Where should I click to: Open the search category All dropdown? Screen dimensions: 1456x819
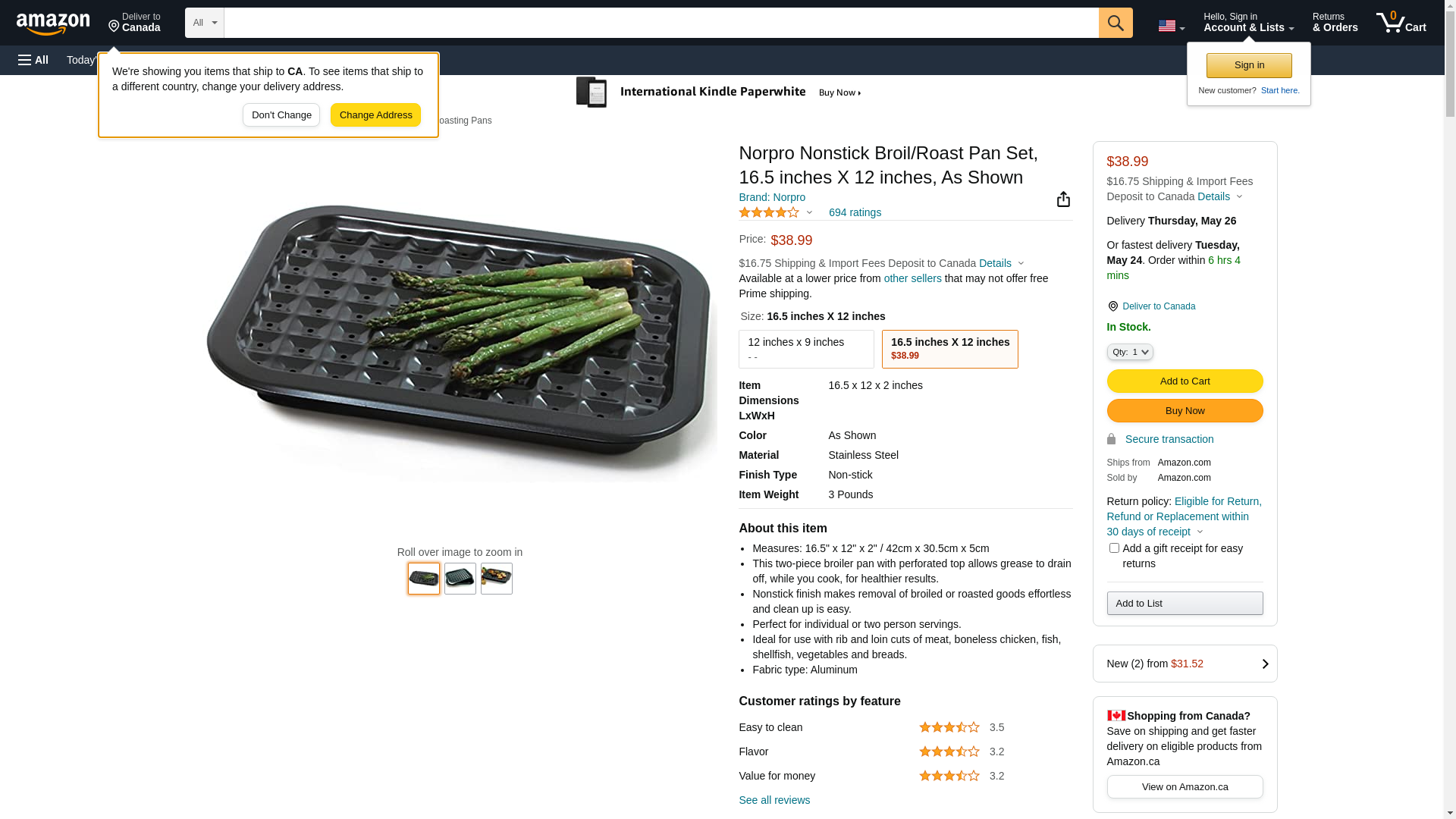(205, 23)
